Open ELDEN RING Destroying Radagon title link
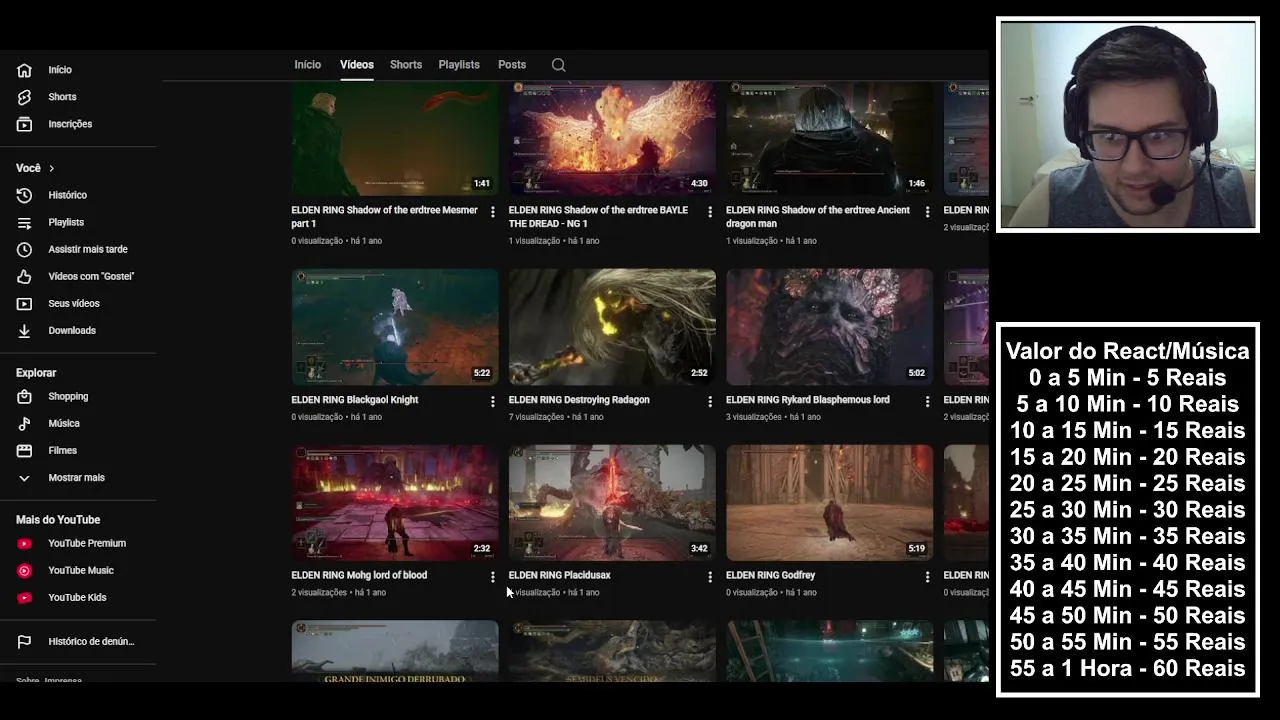Screen dimensions: 1280x720 click(x=579, y=400)
